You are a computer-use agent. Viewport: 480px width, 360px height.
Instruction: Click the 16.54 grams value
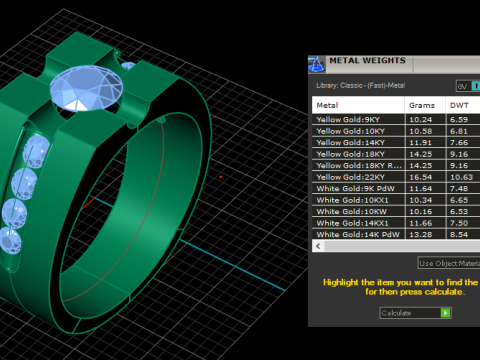(x=420, y=177)
